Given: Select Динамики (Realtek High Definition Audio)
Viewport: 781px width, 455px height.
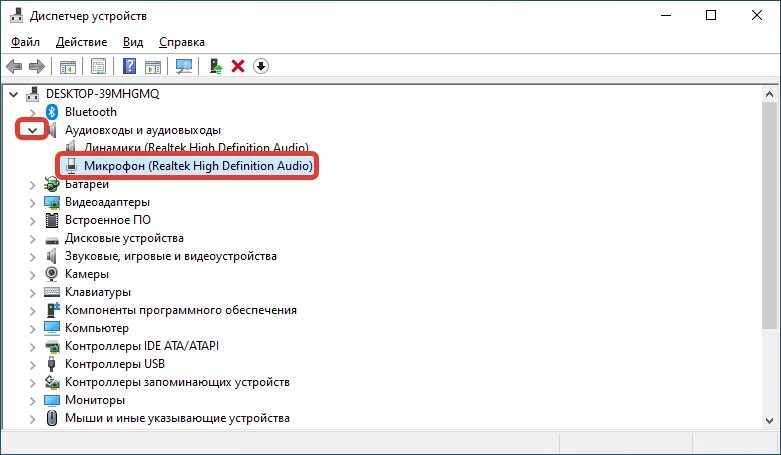Looking at the screenshot, I should (x=196, y=148).
